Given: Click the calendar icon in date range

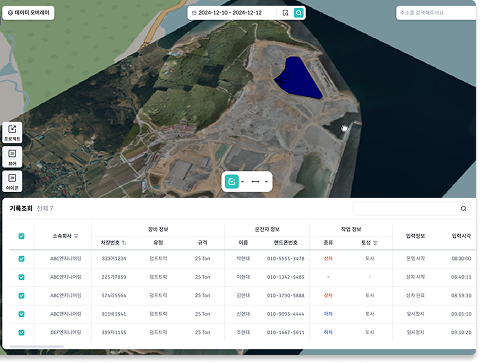Looking at the screenshot, I should coord(194,13).
